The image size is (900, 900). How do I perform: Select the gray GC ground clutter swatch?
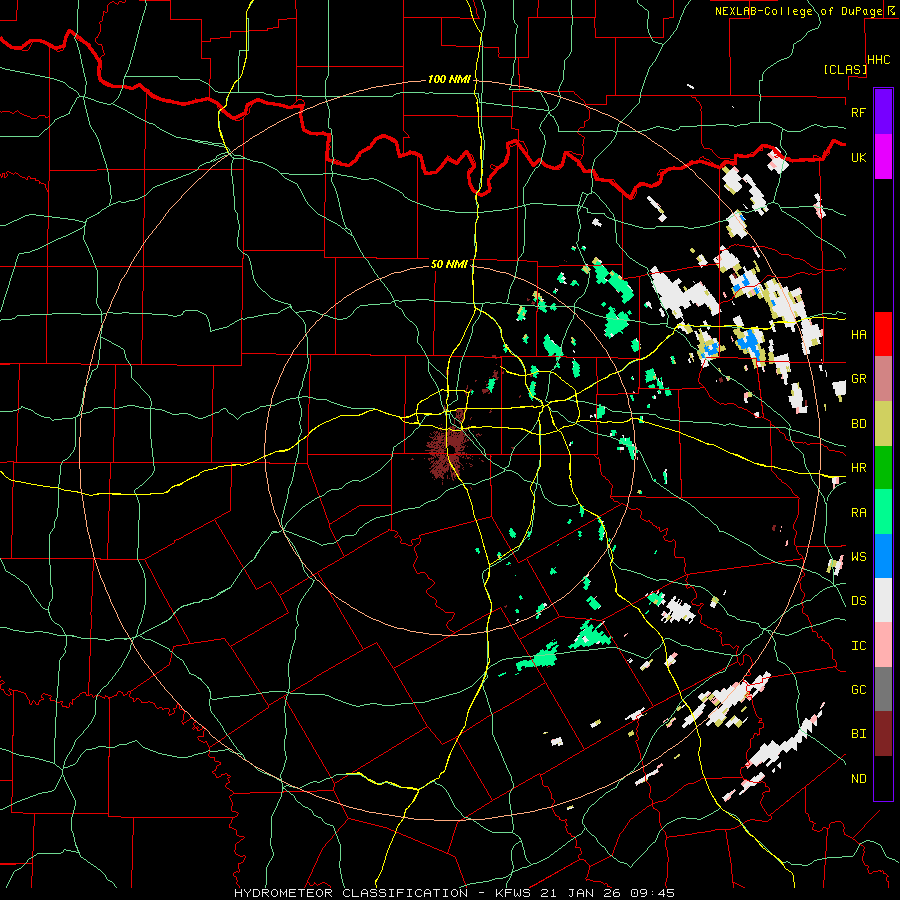(x=883, y=689)
